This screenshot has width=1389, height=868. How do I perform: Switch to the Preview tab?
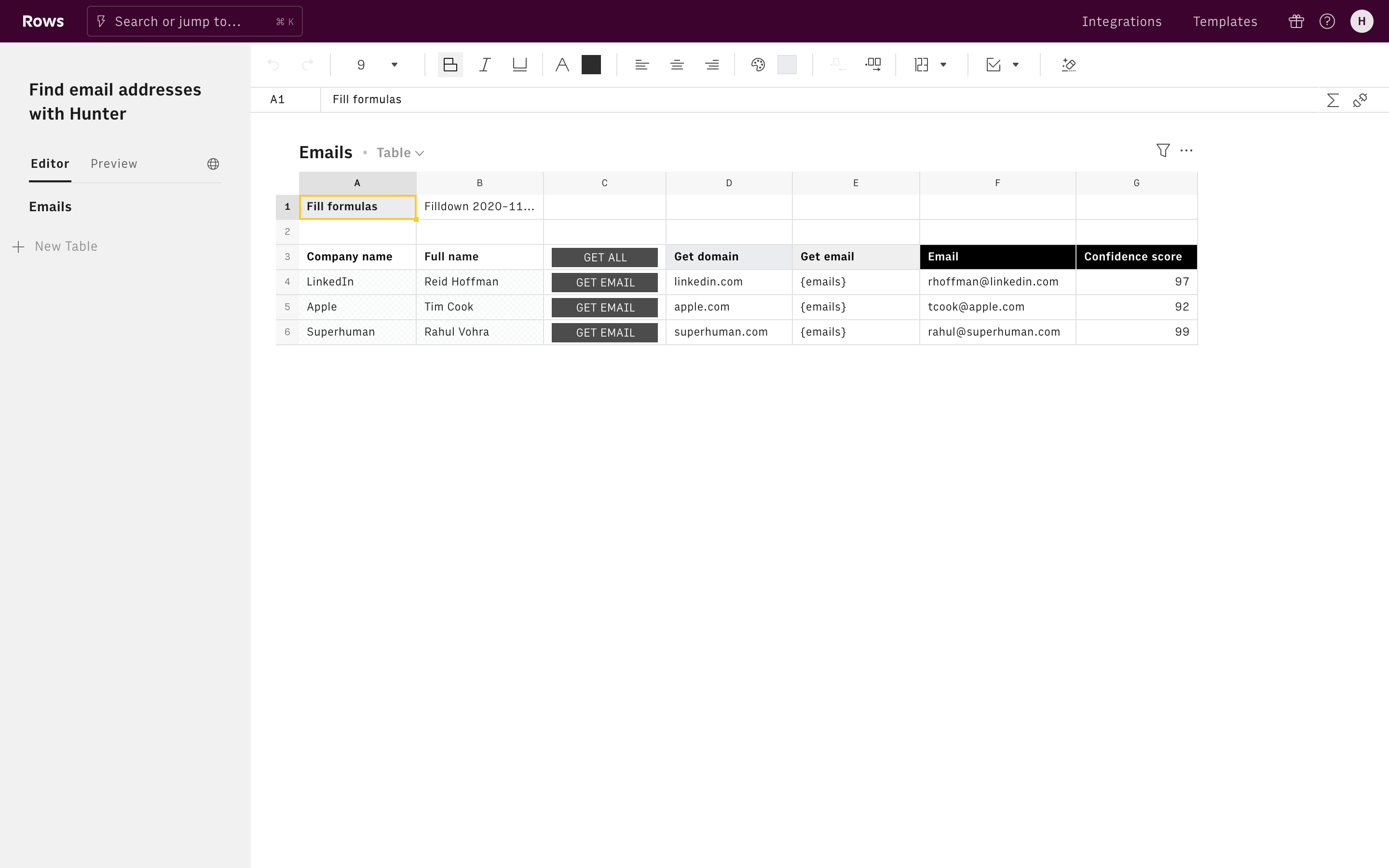click(114, 163)
